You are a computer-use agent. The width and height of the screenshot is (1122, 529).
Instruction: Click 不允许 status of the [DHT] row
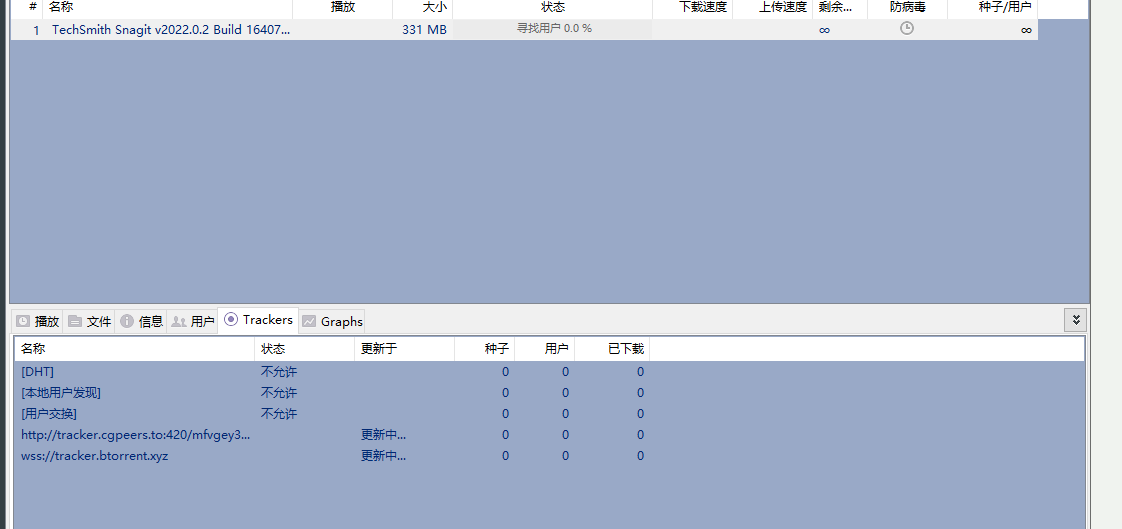pos(279,372)
